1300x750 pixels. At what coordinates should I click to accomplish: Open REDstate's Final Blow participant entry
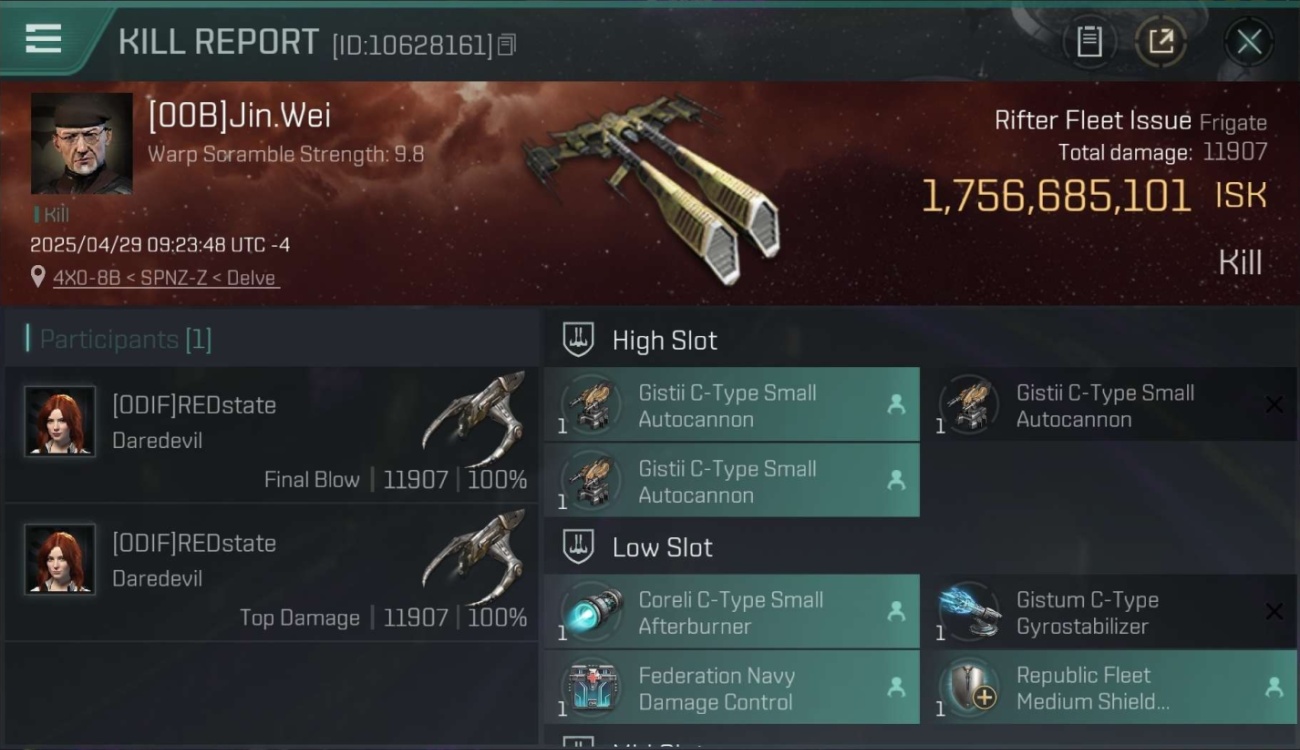pos(272,435)
